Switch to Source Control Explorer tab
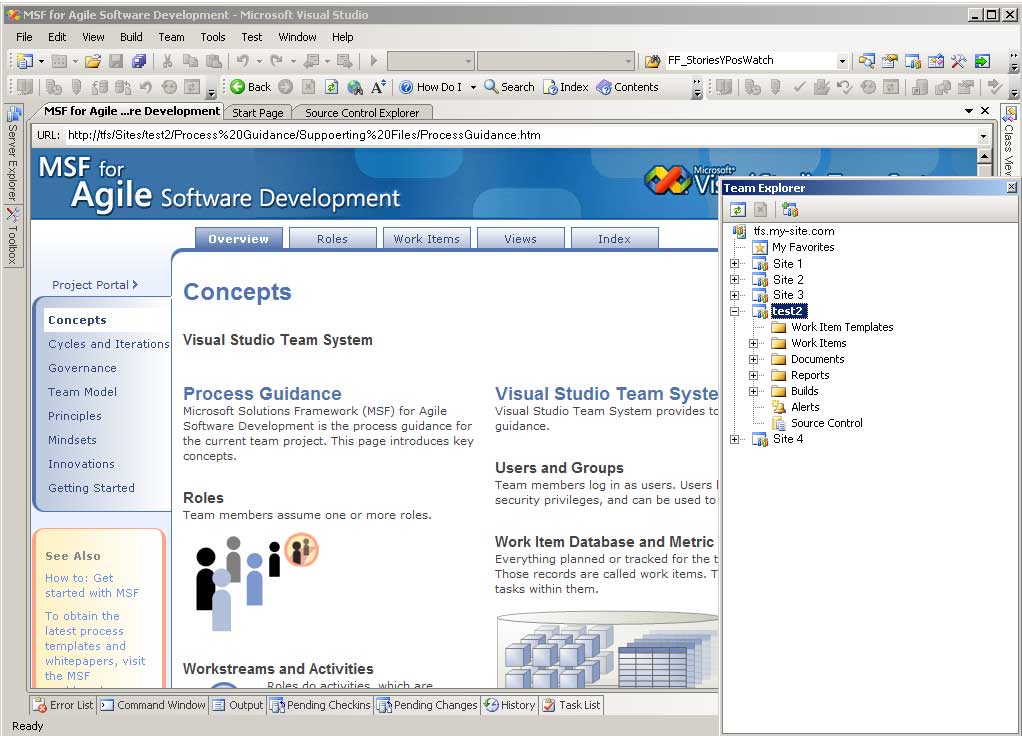 362,113
